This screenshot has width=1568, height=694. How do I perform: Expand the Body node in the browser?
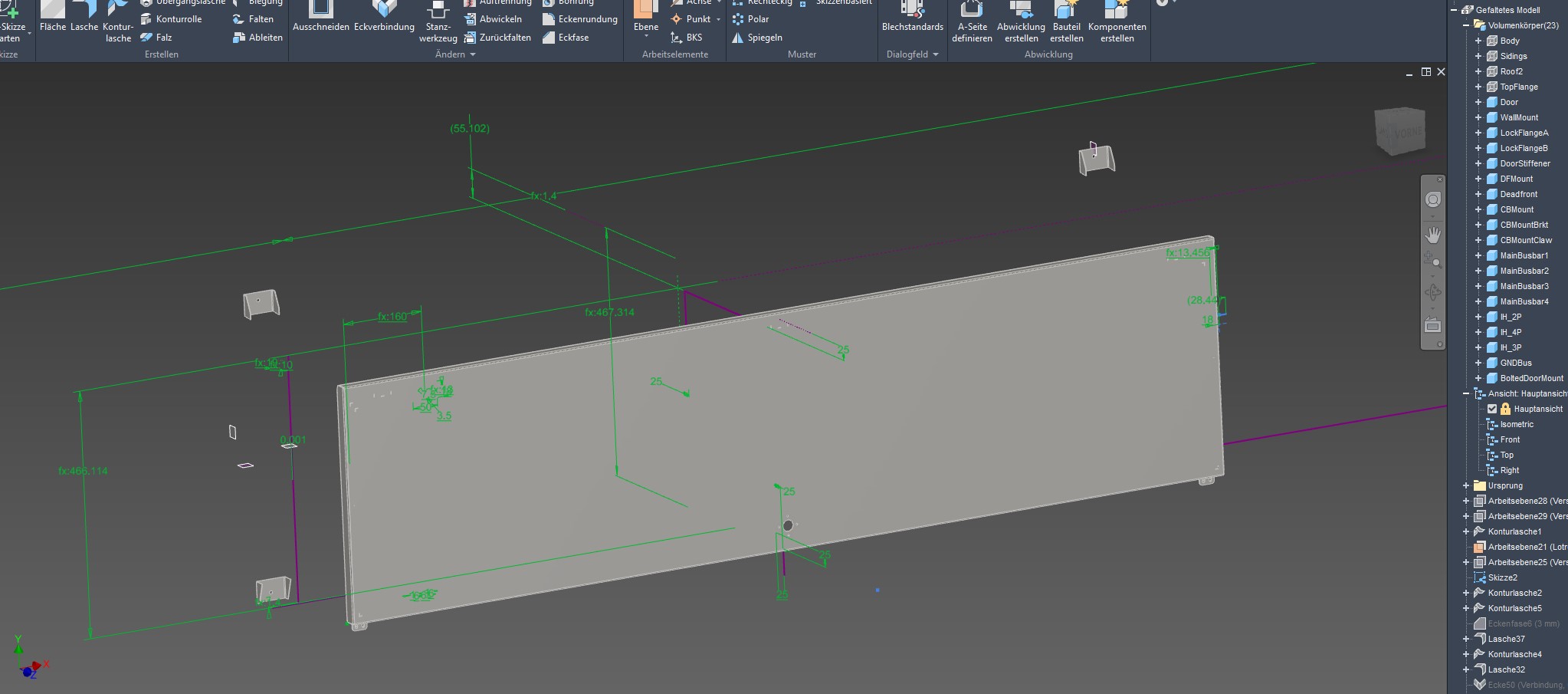pos(1479,41)
